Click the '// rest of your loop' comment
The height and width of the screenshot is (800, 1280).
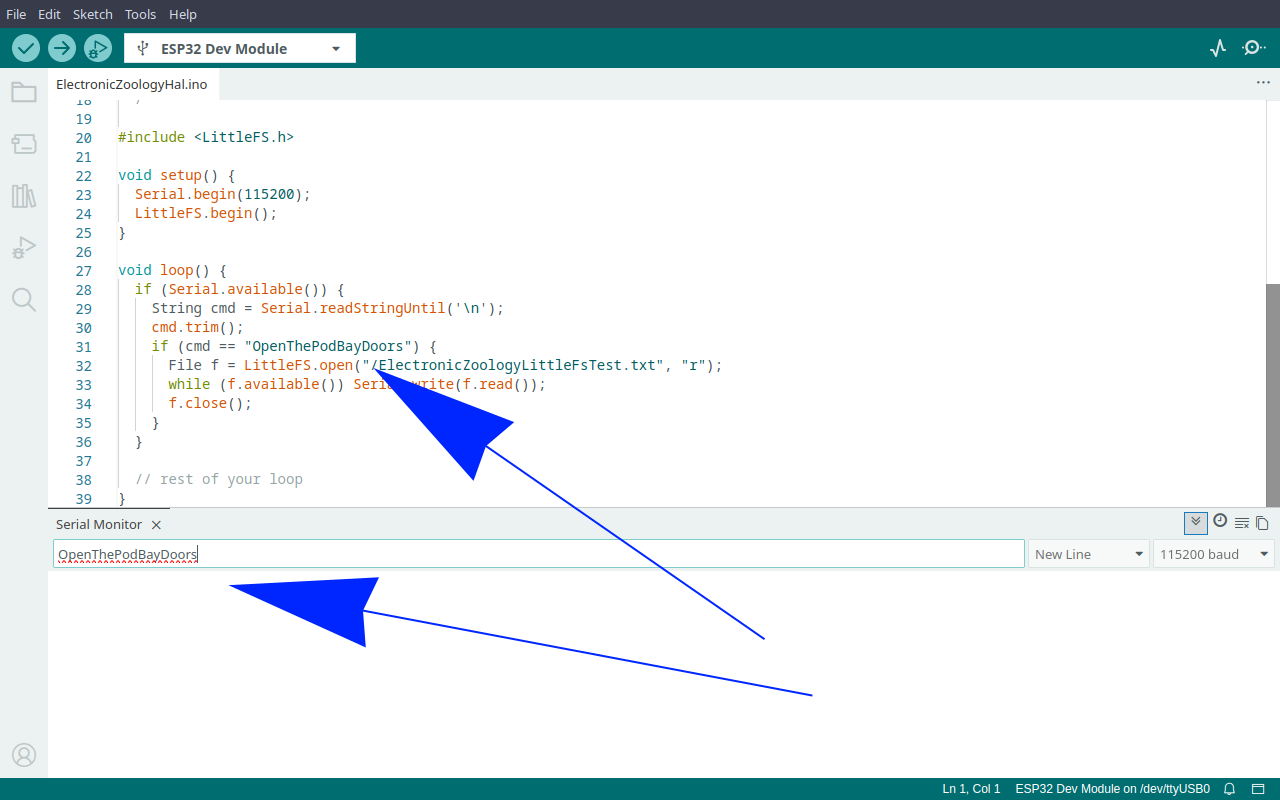point(219,480)
